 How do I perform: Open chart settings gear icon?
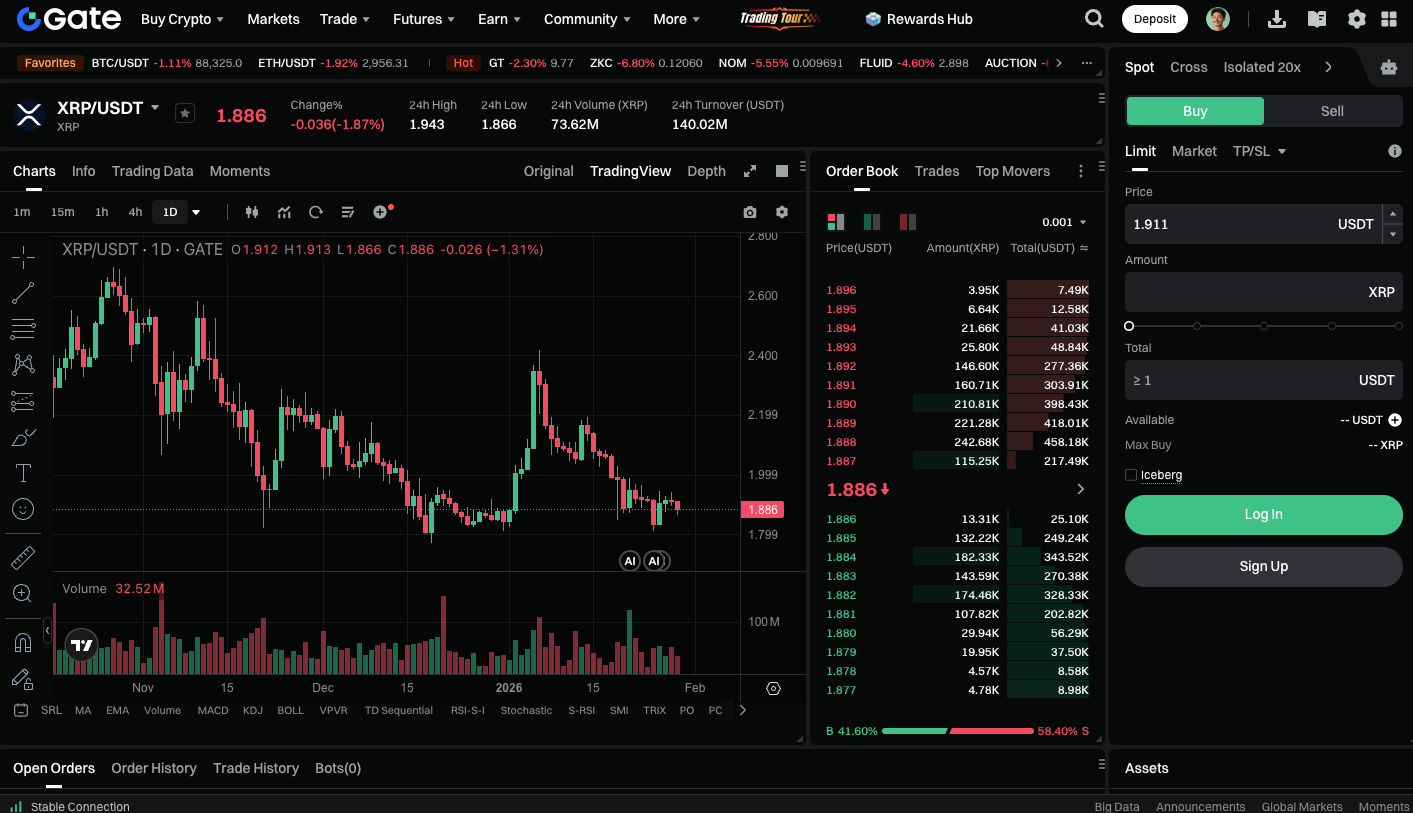click(x=782, y=212)
